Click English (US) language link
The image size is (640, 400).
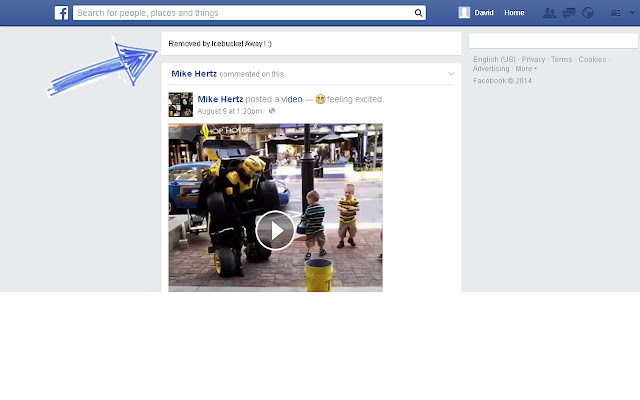[x=494, y=60]
